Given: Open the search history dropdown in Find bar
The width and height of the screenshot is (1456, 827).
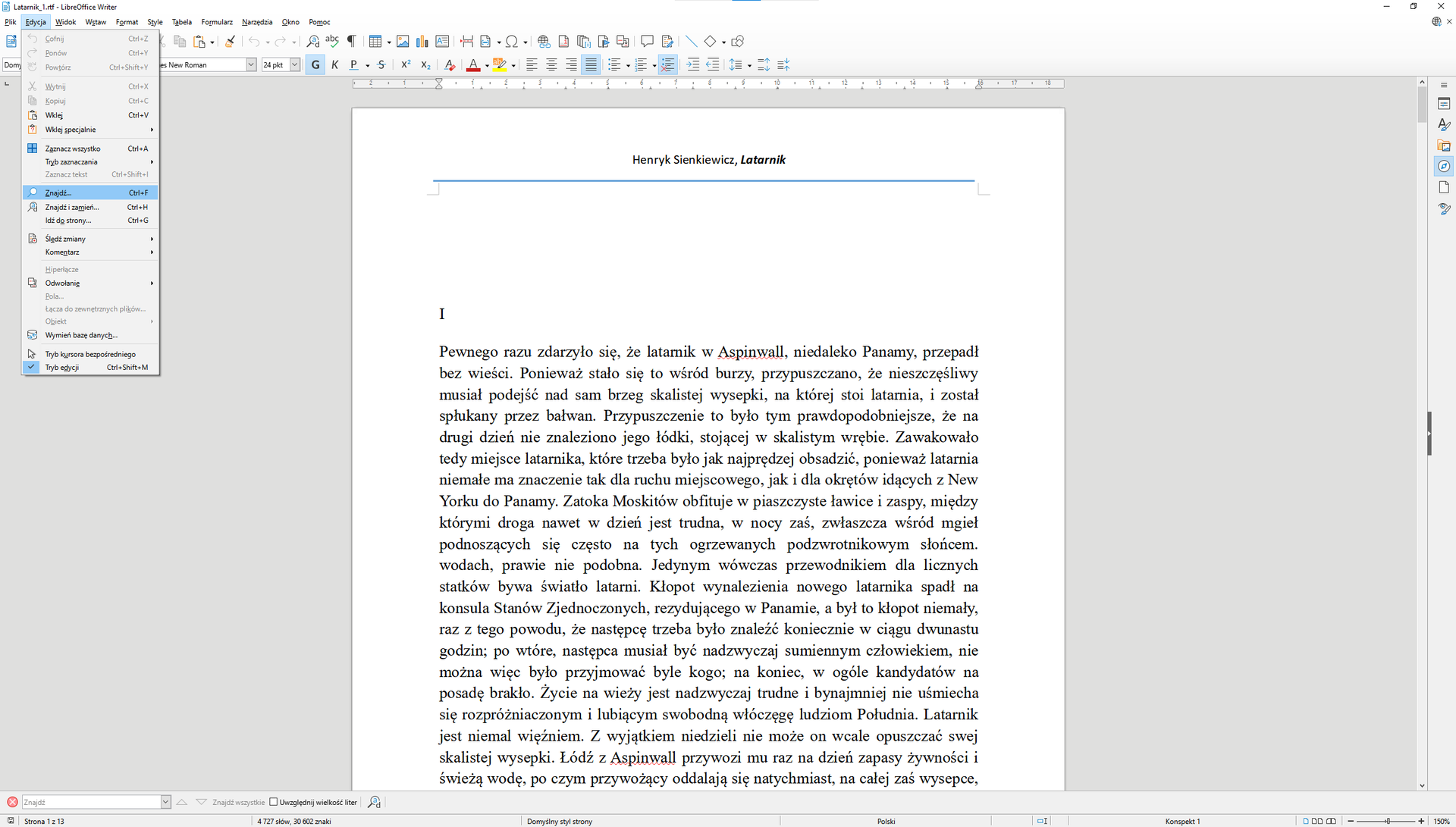Looking at the screenshot, I should pos(165,802).
